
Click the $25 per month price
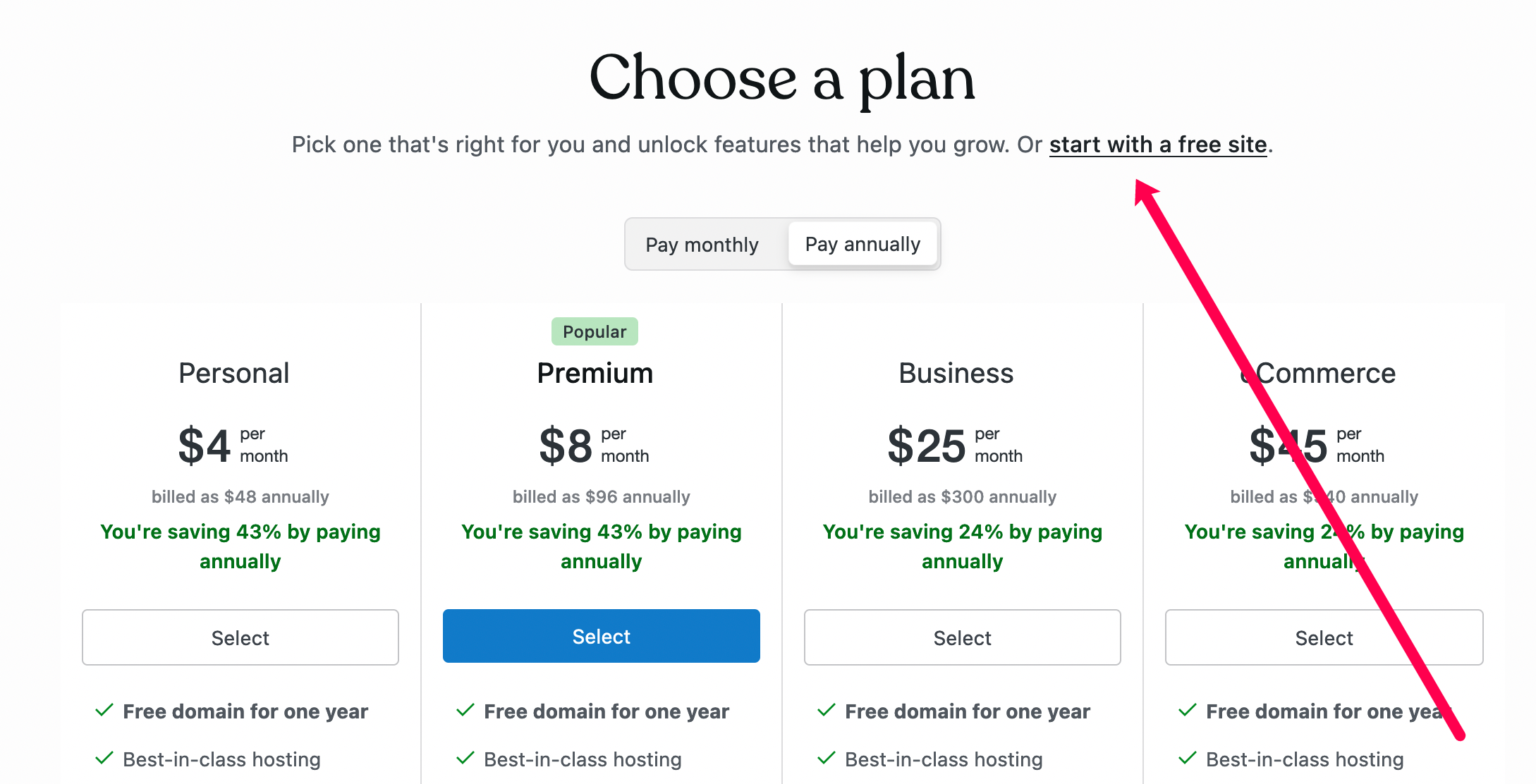tap(954, 446)
